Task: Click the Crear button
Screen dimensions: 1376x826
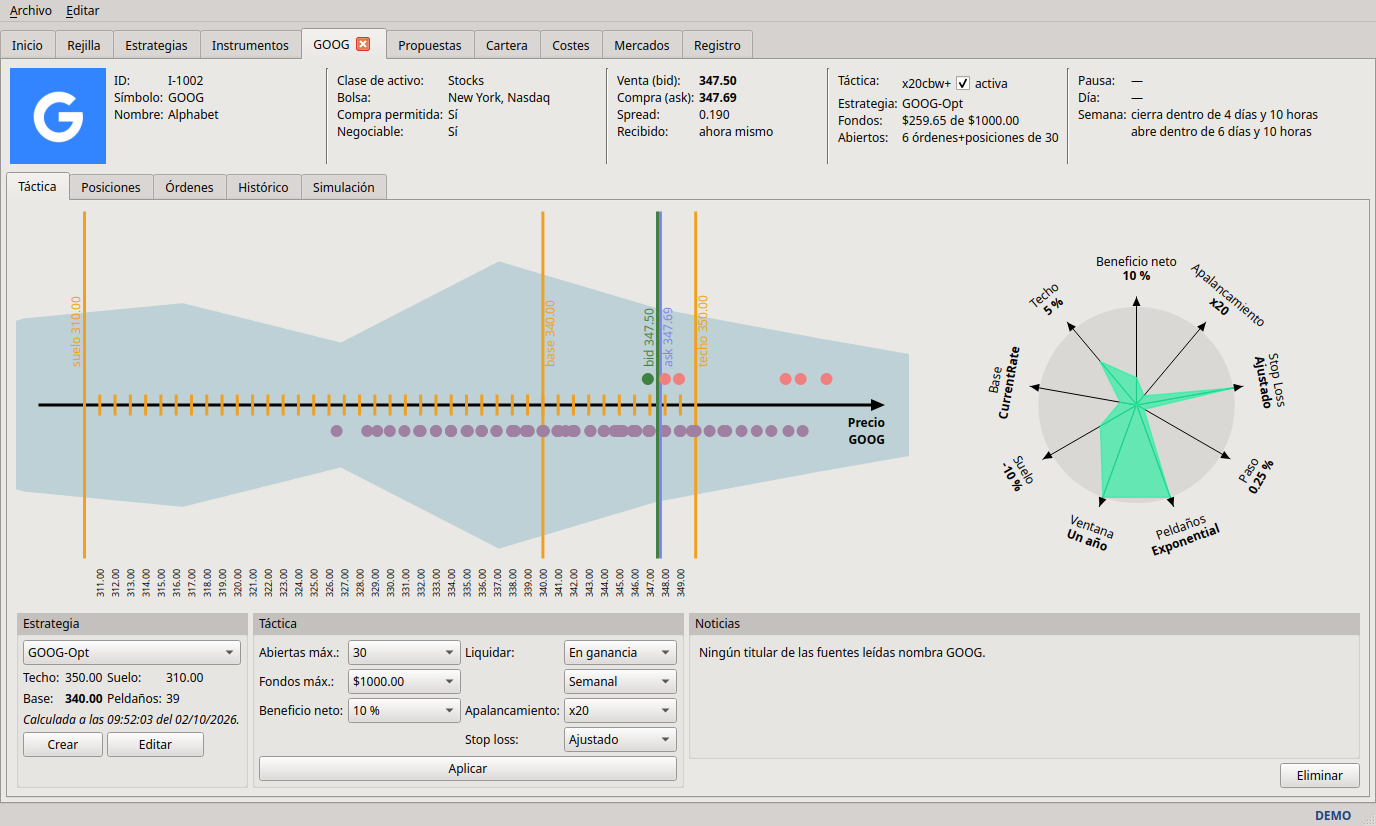Action: (x=63, y=744)
